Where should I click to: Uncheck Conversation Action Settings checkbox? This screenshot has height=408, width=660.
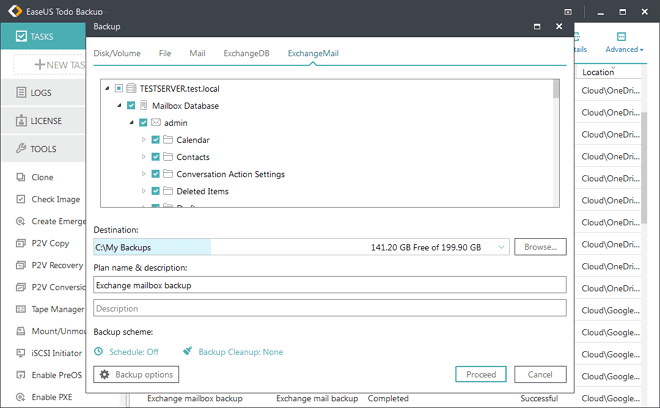point(155,174)
